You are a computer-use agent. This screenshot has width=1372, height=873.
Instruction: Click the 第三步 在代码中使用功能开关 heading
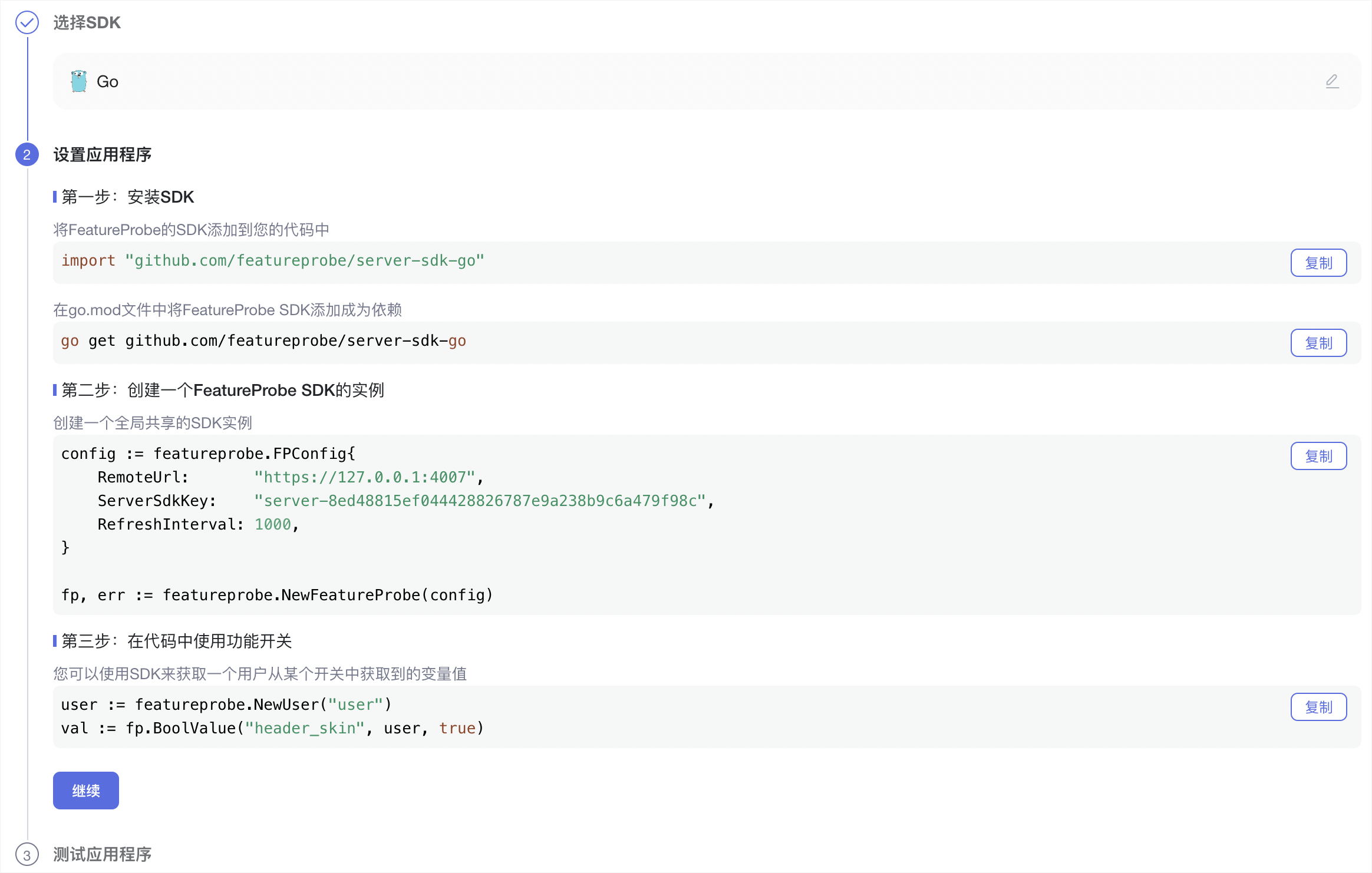click(x=177, y=641)
